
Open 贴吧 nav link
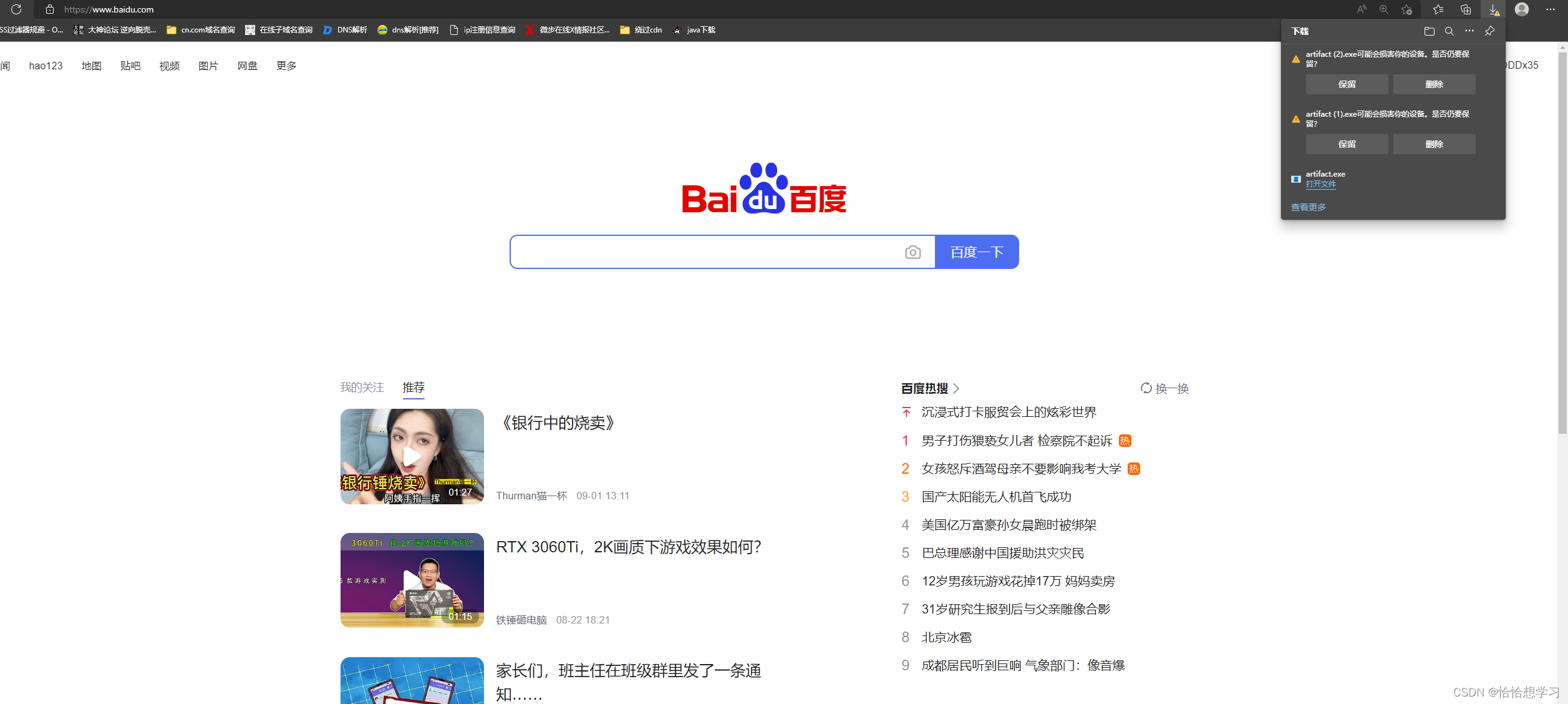click(130, 66)
